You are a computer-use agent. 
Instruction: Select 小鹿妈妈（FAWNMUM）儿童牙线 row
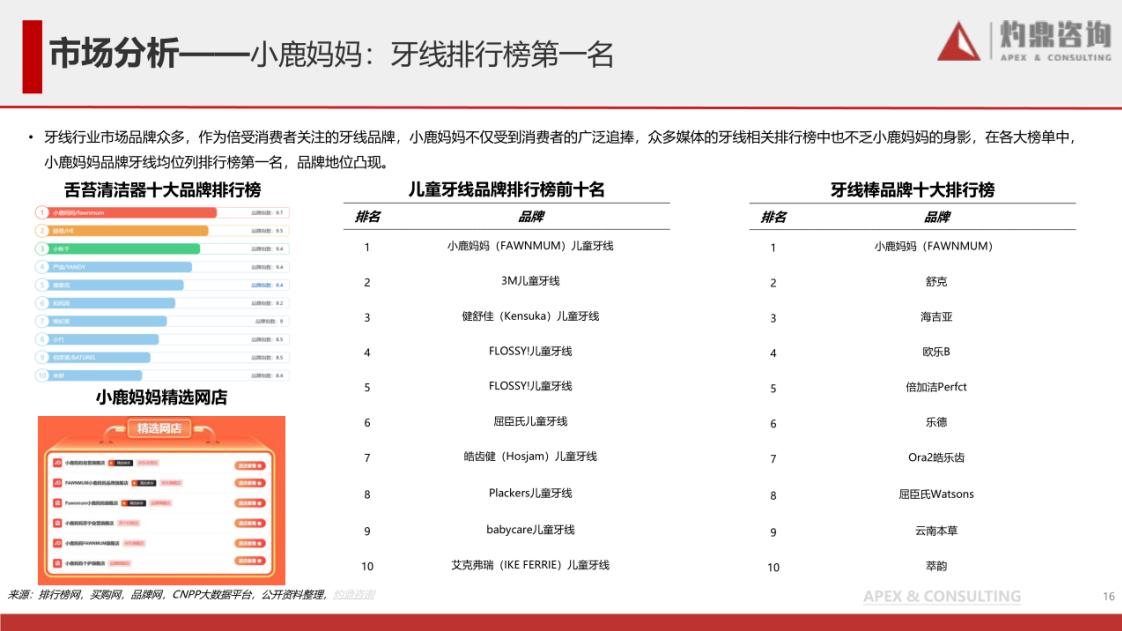(530, 246)
